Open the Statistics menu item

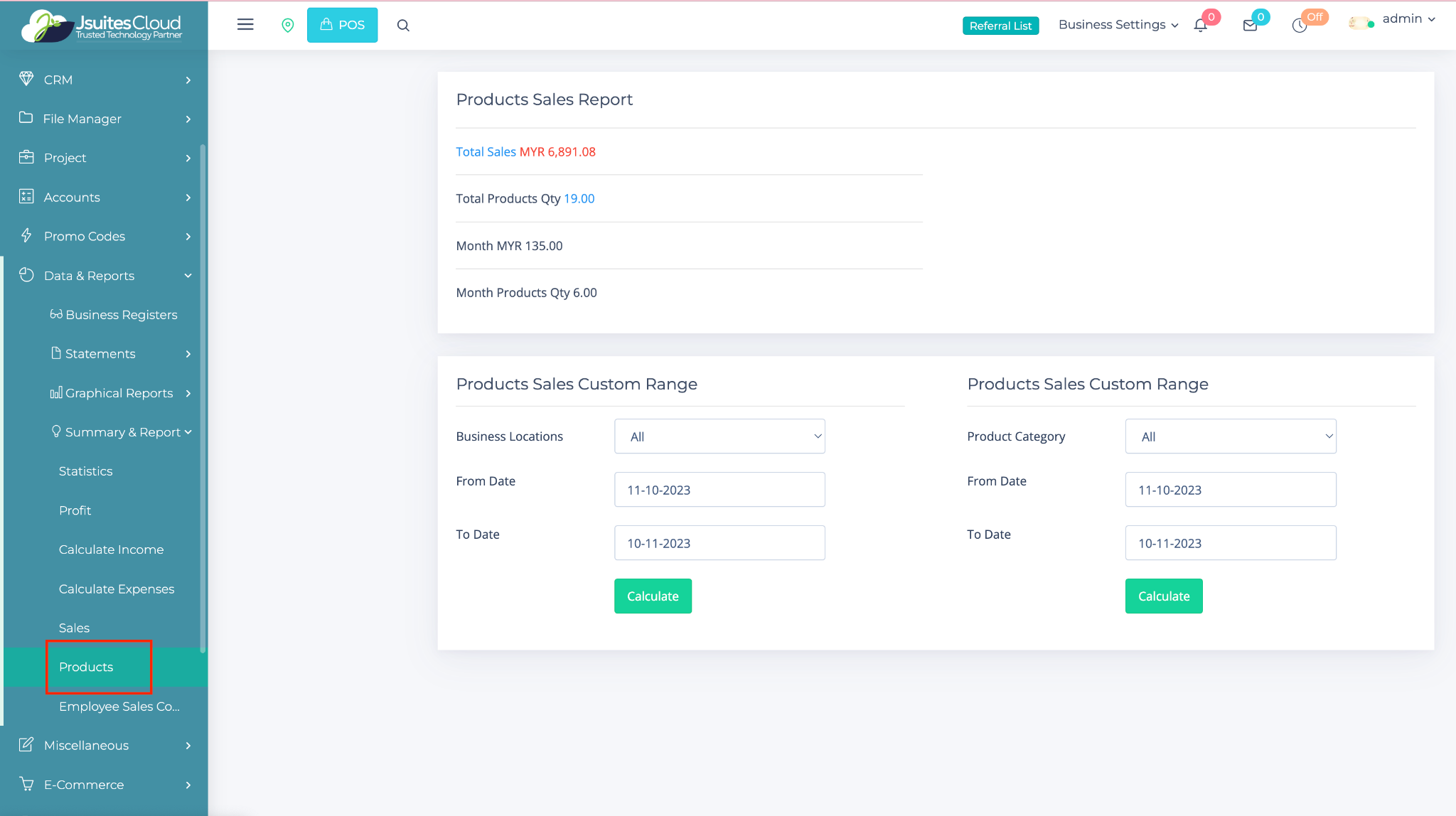[x=85, y=471]
